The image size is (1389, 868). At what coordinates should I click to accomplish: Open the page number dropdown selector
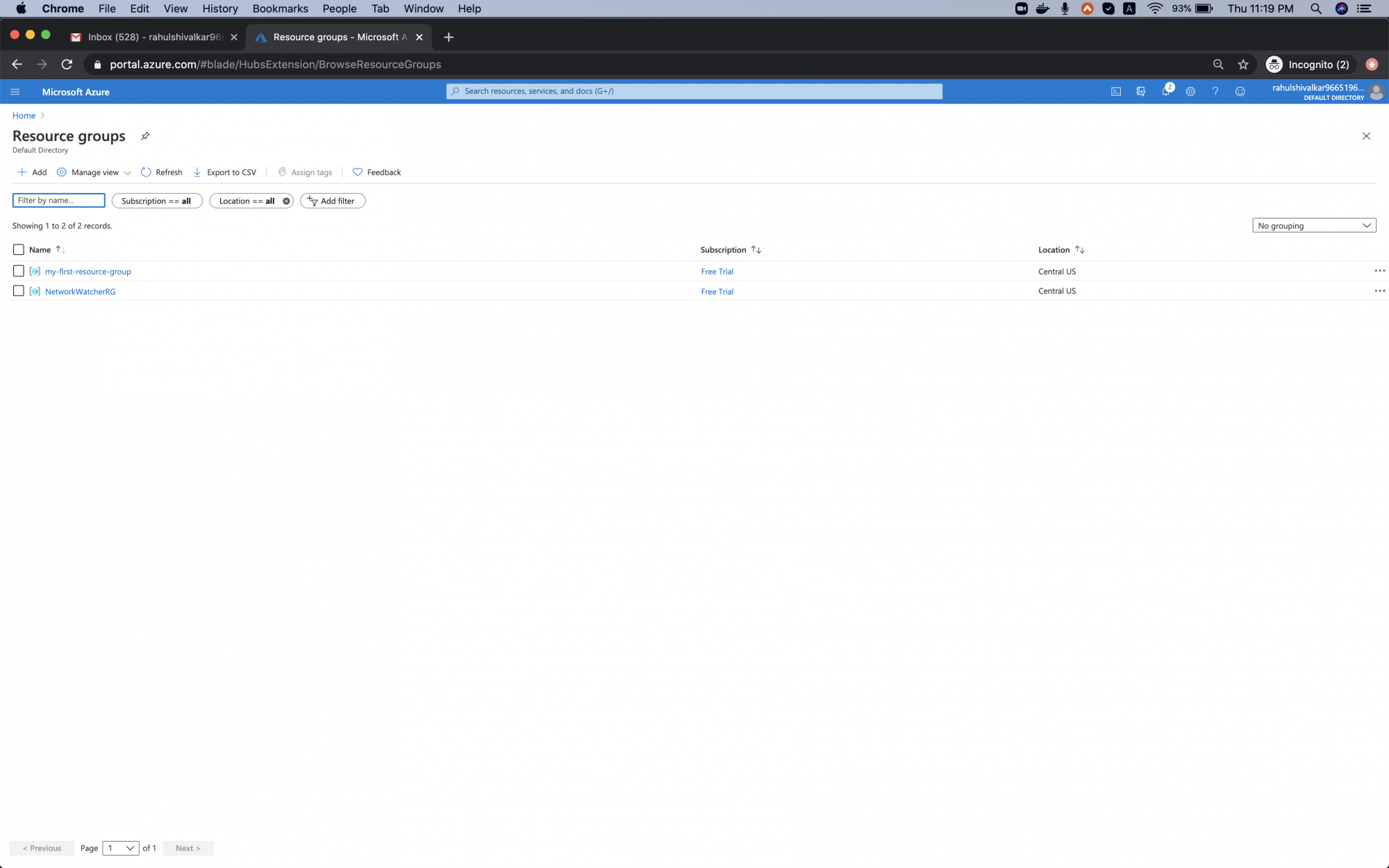tap(121, 848)
